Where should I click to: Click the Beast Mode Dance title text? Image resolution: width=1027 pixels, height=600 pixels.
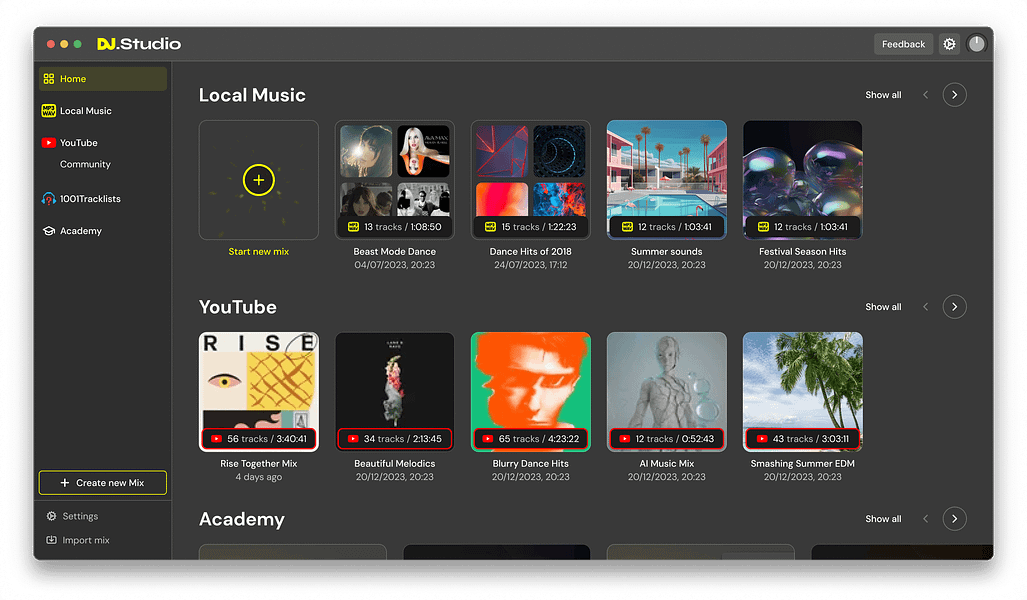pyautogui.click(x=394, y=252)
